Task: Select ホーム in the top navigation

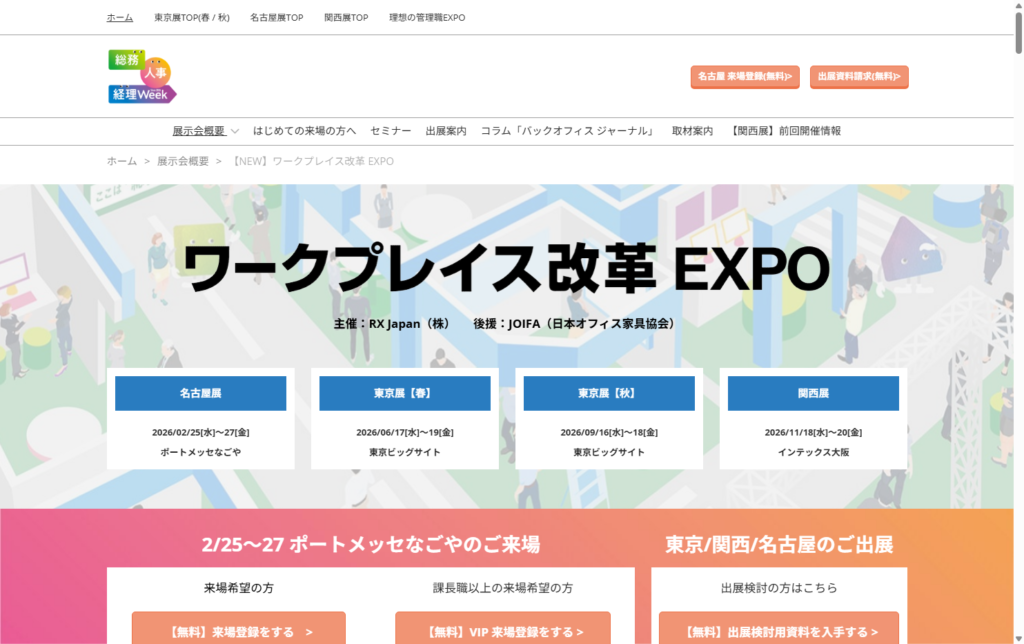Action: [x=120, y=18]
